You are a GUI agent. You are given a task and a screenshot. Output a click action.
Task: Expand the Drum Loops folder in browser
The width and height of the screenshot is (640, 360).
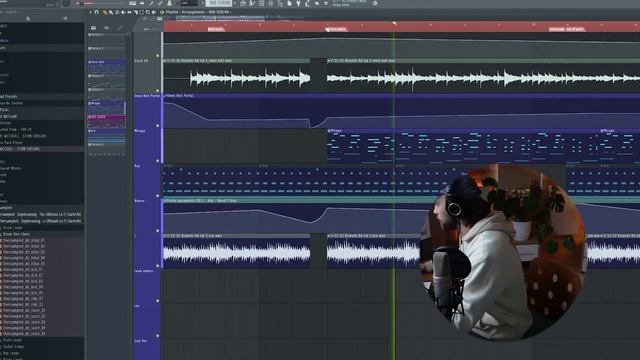click(12, 228)
